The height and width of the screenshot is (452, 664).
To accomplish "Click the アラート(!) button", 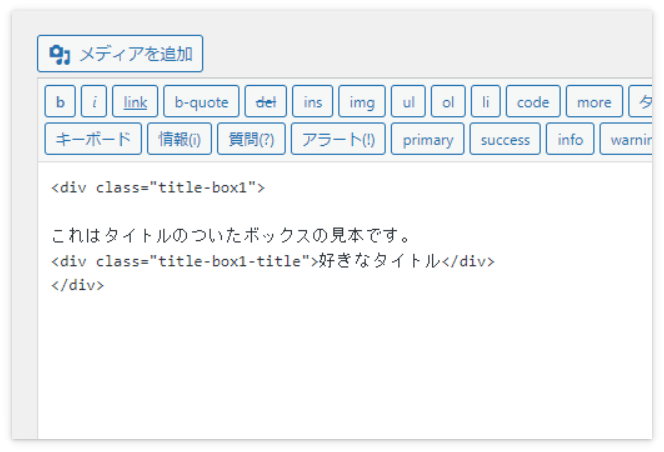I will [x=338, y=139].
